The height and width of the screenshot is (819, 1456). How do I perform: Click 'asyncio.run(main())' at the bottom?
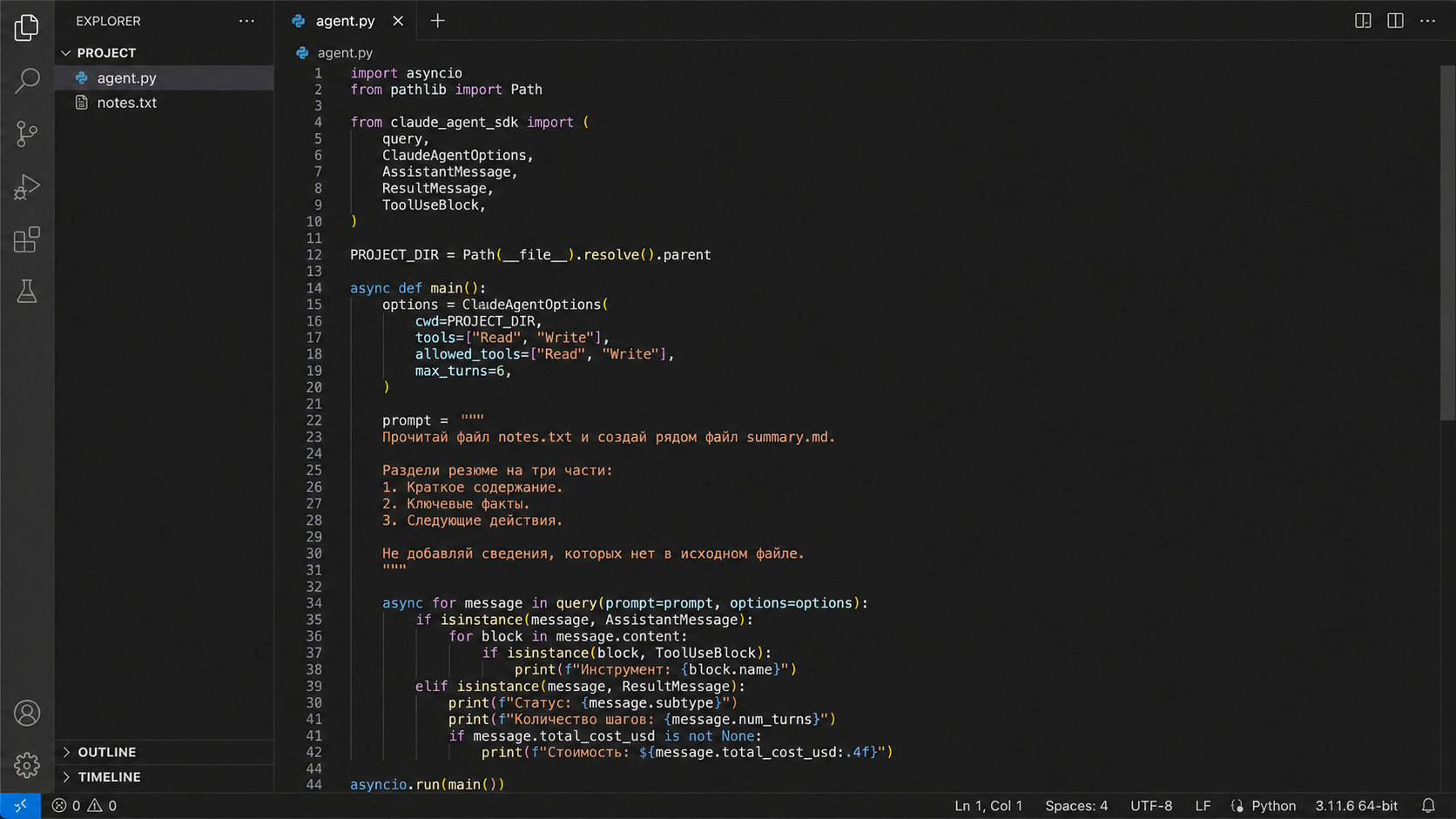(427, 785)
